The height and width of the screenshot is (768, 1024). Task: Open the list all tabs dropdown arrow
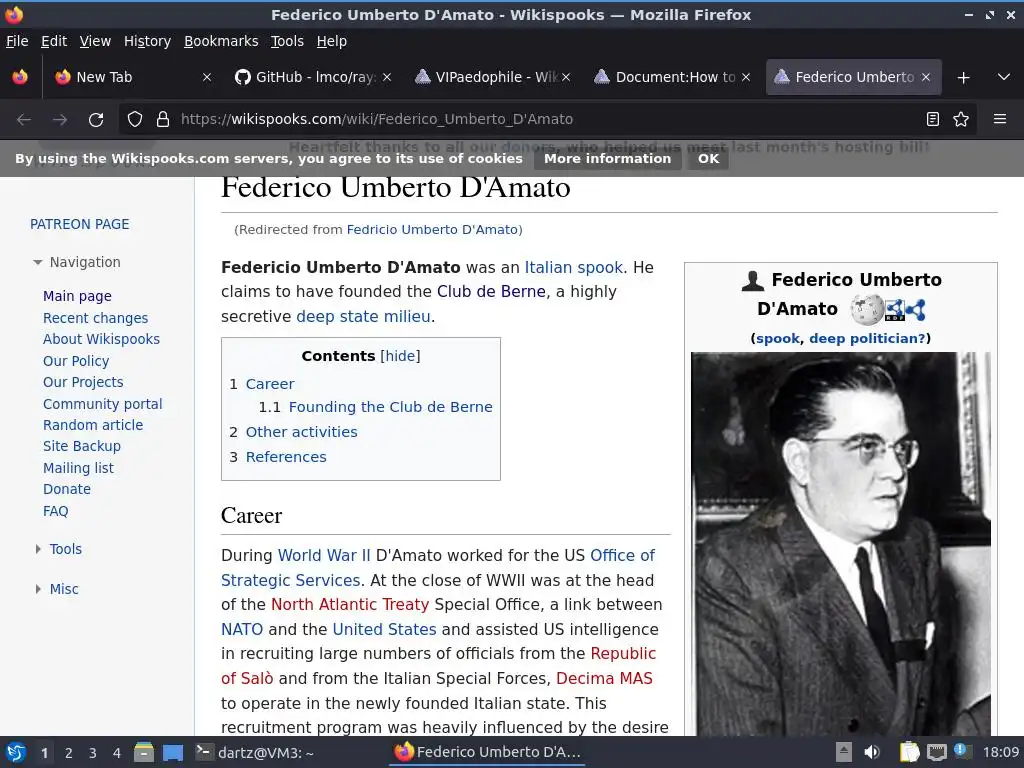coord(1004,77)
